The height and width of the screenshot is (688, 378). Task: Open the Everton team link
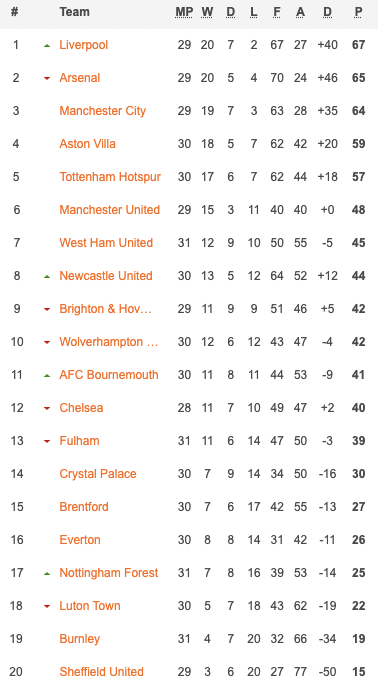point(80,540)
